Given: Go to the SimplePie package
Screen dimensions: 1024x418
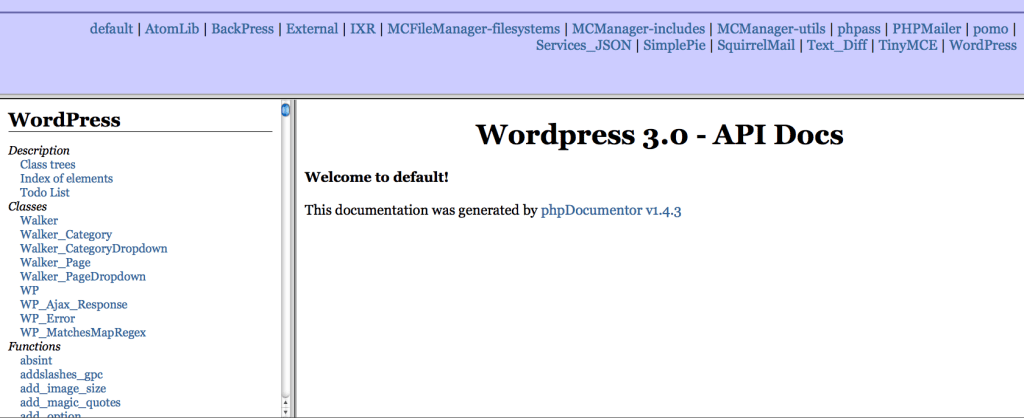Looking at the screenshot, I should tap(675, 45).
